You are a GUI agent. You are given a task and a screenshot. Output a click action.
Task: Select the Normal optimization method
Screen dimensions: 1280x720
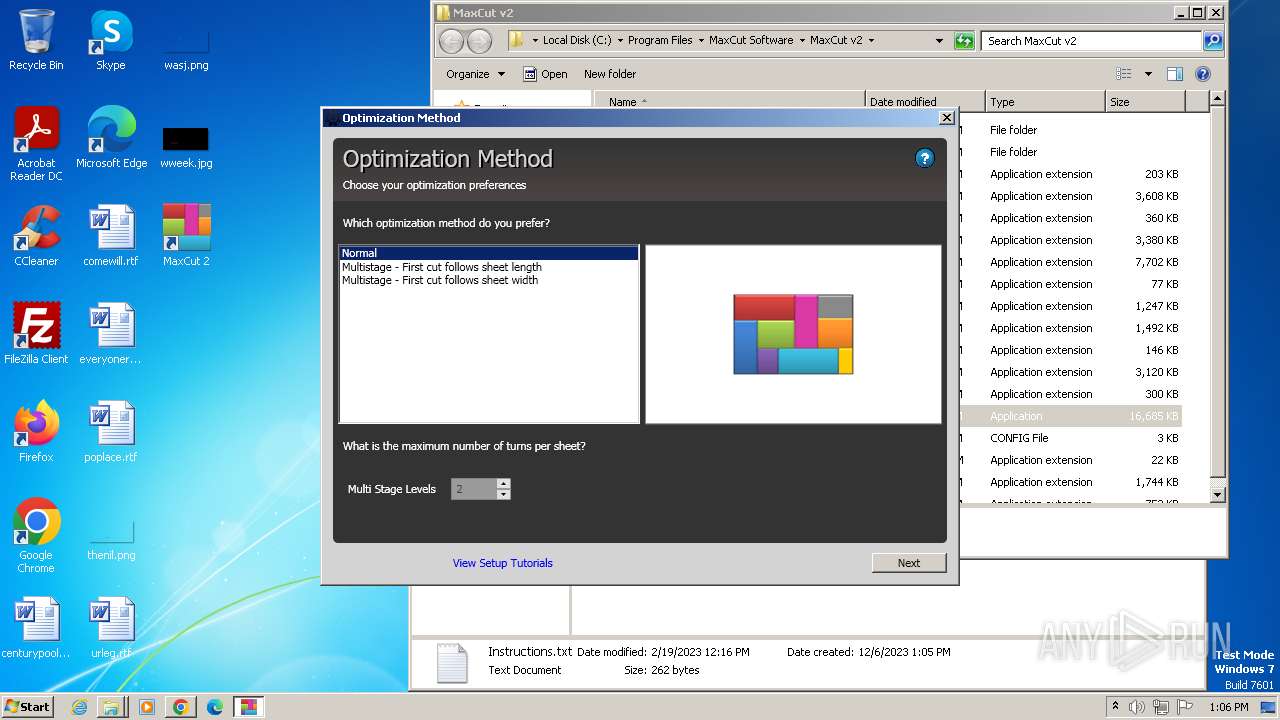point(488,253)
